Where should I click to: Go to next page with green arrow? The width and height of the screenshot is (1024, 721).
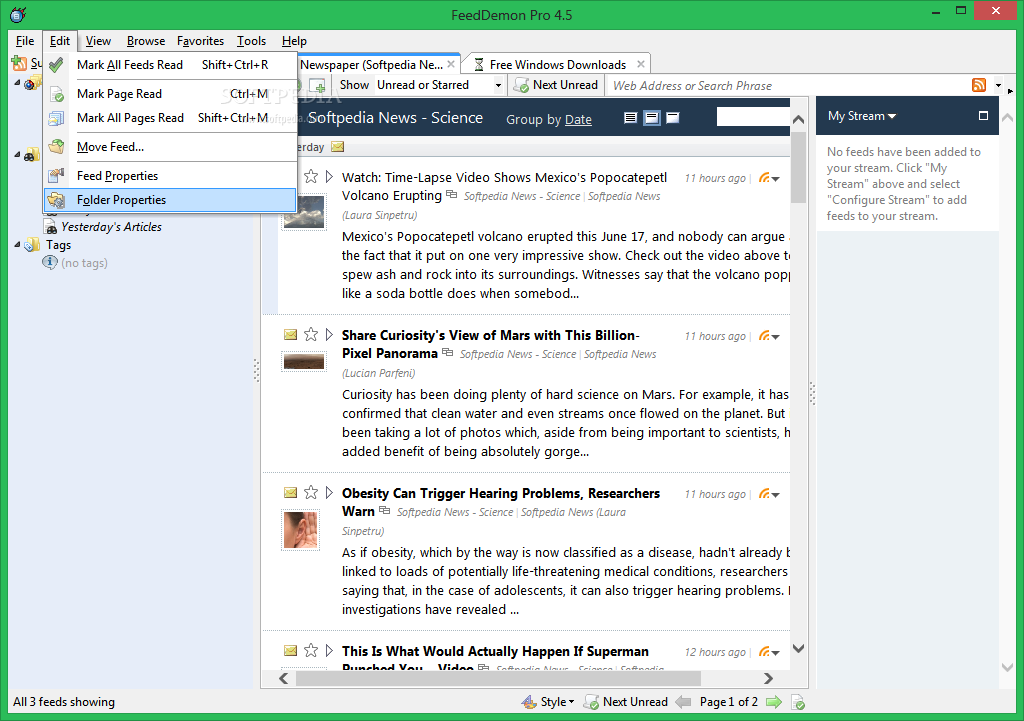click(x=774, y=702)
